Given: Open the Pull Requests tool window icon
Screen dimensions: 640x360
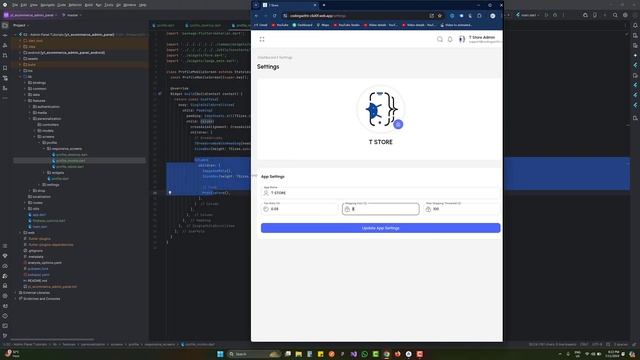Looking at the screenshot, I should (x=5, y=55).
